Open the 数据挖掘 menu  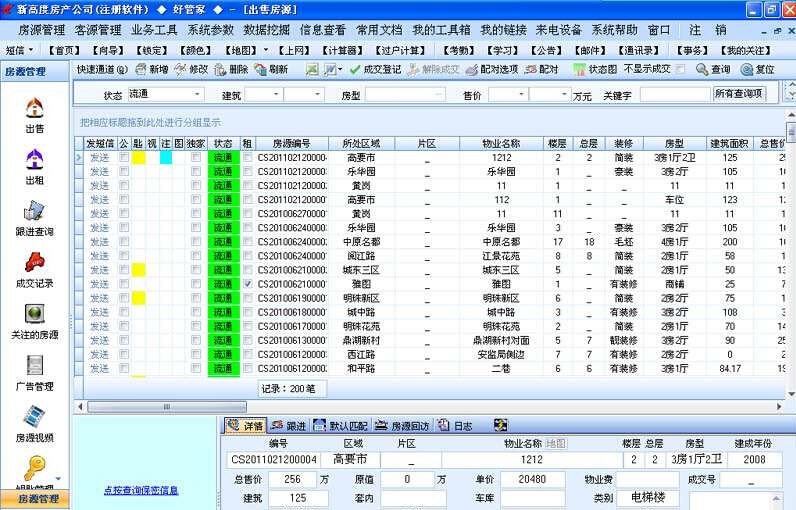(x=267, y=30)
